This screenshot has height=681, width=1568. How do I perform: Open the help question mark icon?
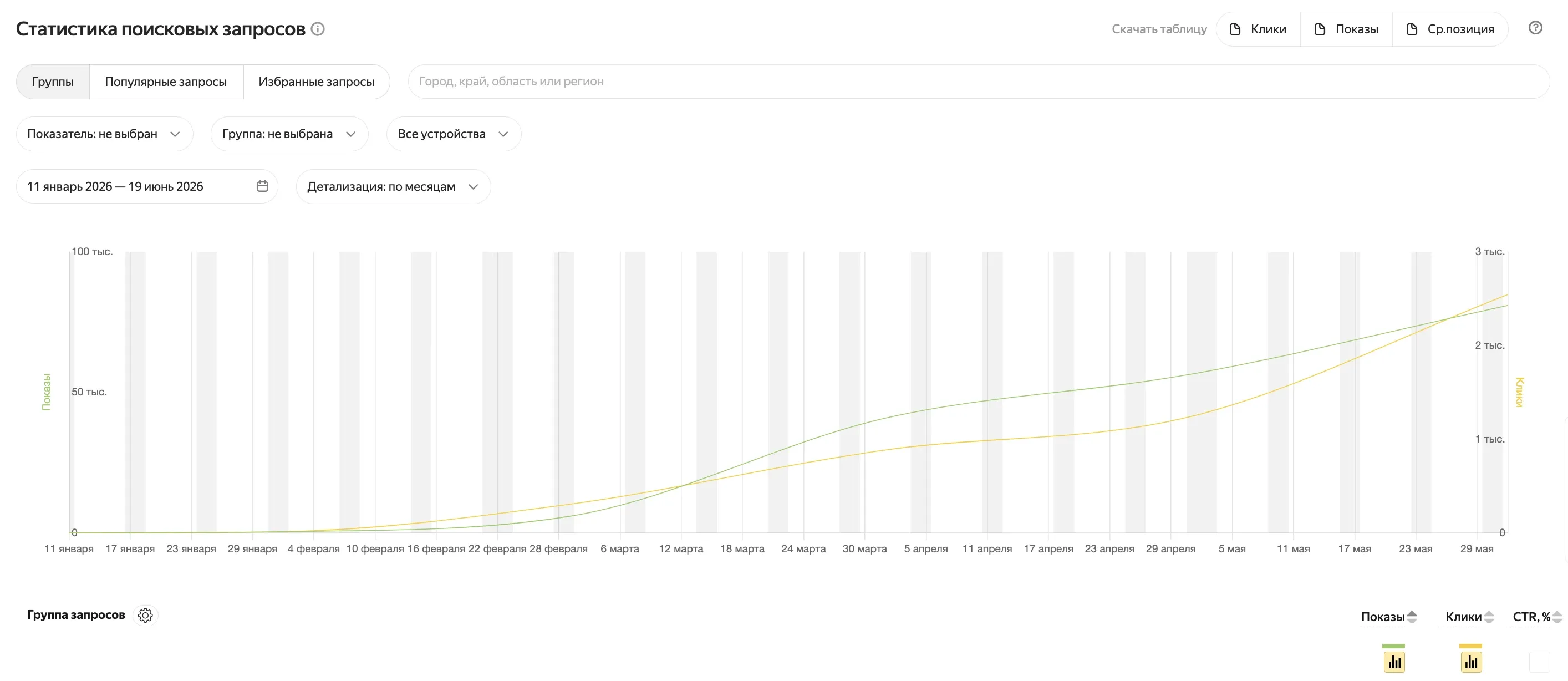pyautogui.click(x=1535, y=27)
